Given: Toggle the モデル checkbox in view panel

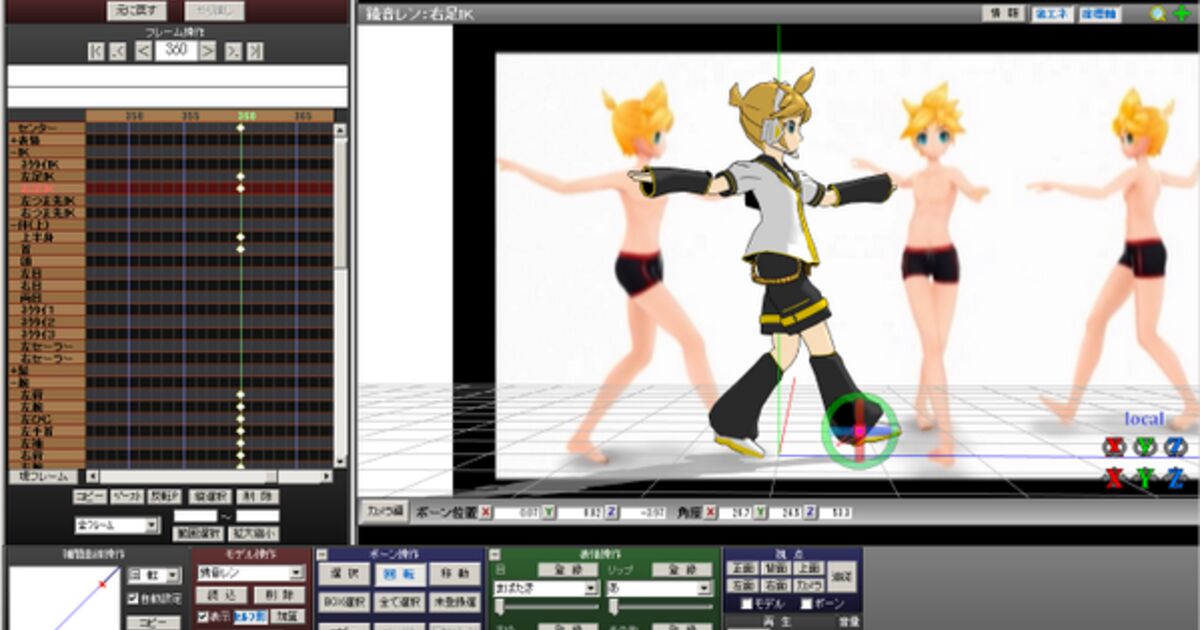Looking at the screenshot, I should (747, 604).
